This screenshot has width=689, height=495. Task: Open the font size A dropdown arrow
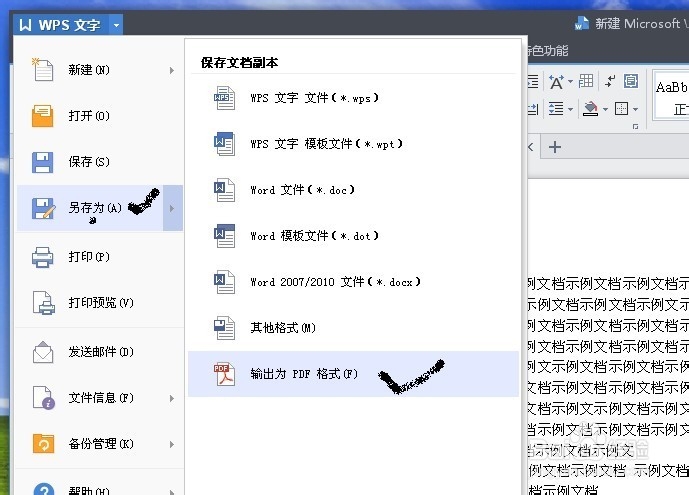click(x=570, y=82)
